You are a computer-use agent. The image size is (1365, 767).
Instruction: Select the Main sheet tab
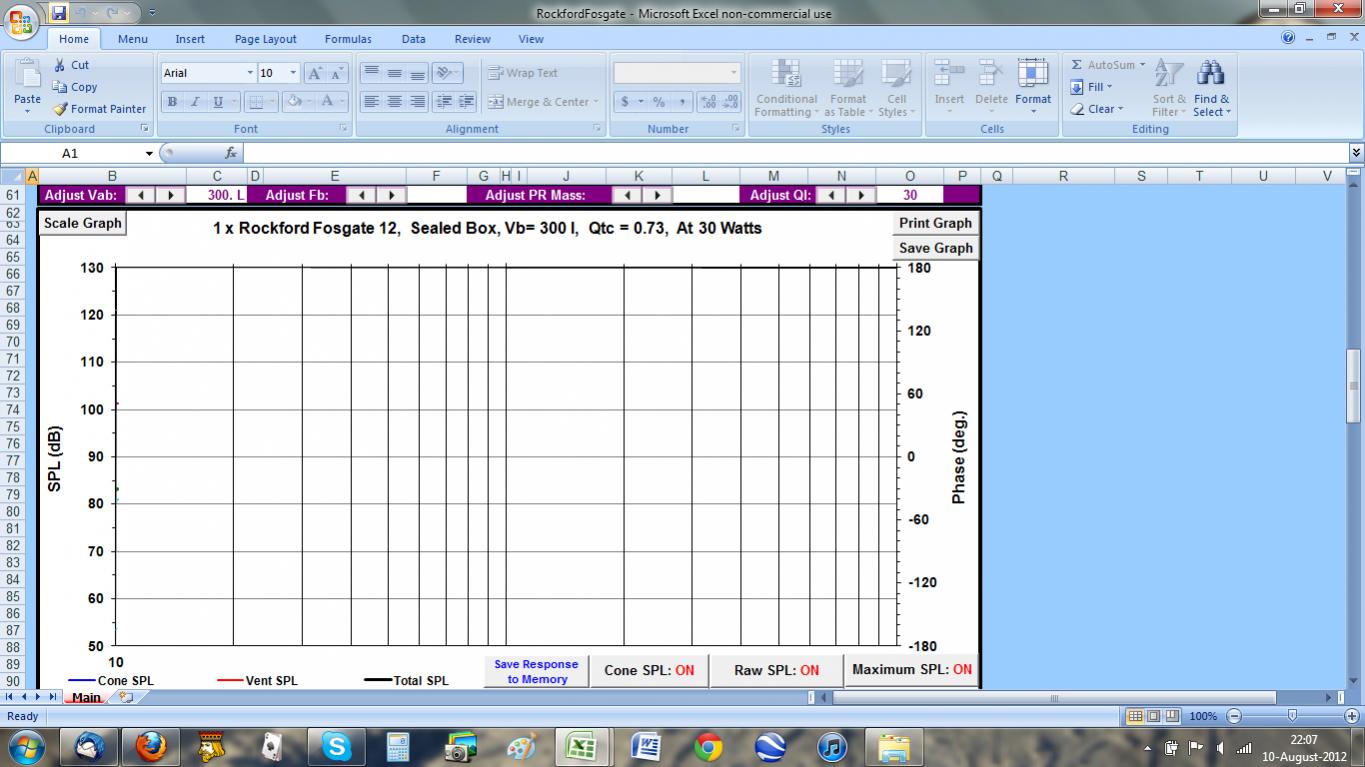tap(86, 697)
